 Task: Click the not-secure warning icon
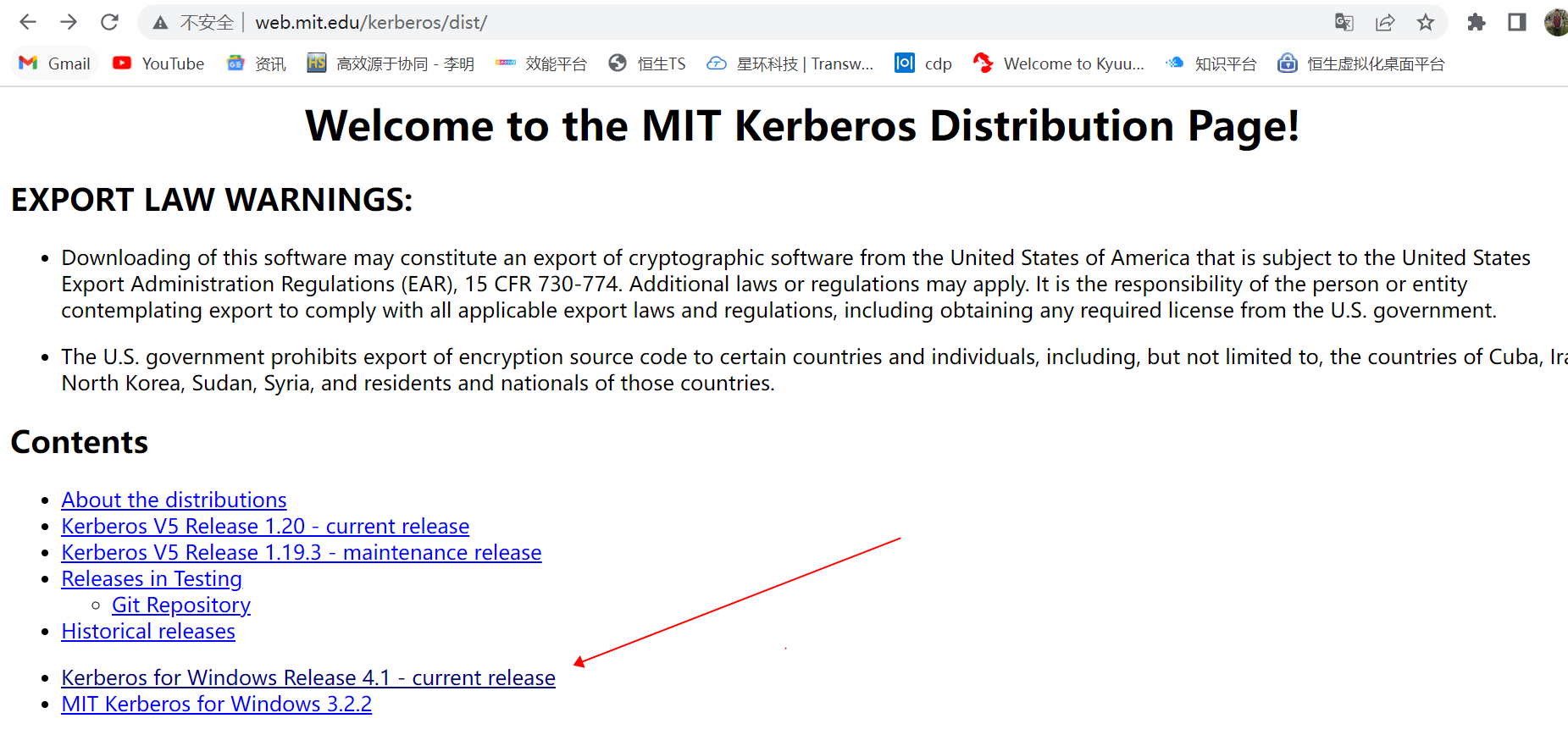click(x=160, y=23)
